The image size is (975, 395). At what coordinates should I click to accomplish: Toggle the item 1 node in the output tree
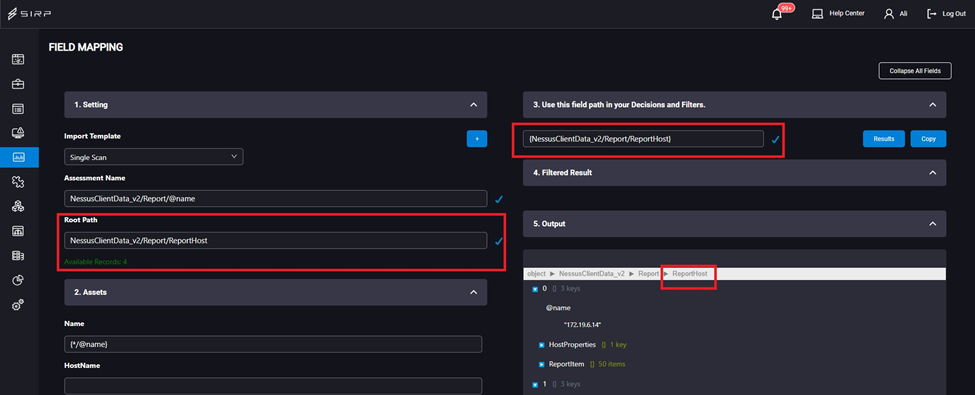[x=535, y=384]
